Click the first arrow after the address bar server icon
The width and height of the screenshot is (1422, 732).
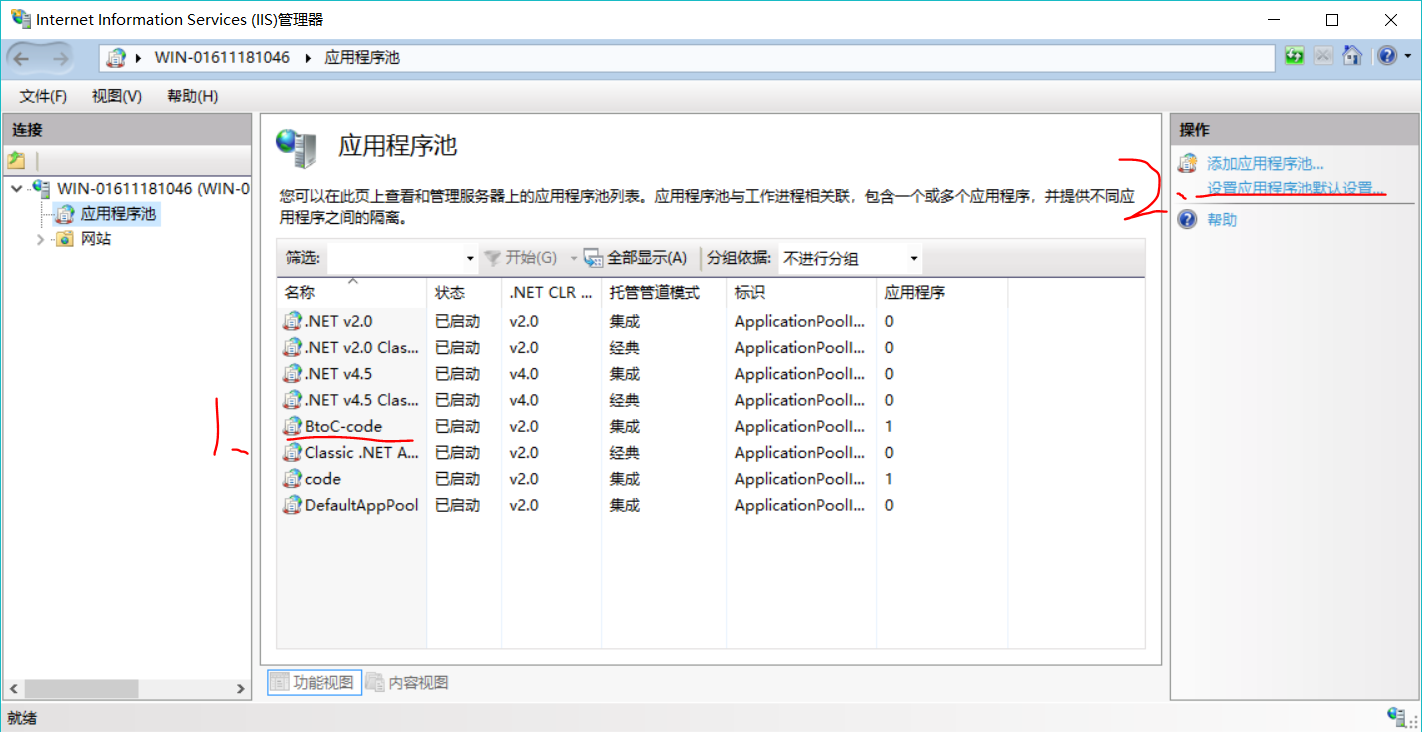click(x=138, y=58)
